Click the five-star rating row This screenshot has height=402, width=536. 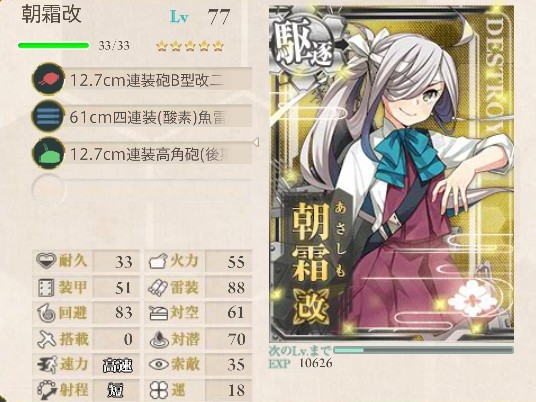(190, 46)
